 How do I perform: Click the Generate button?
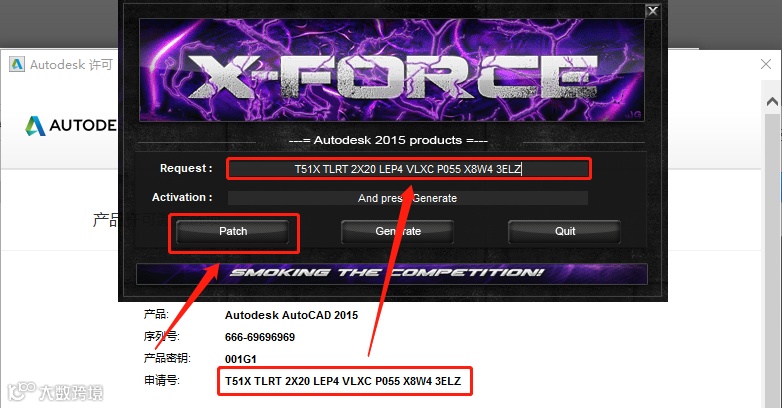click(397, 231)
